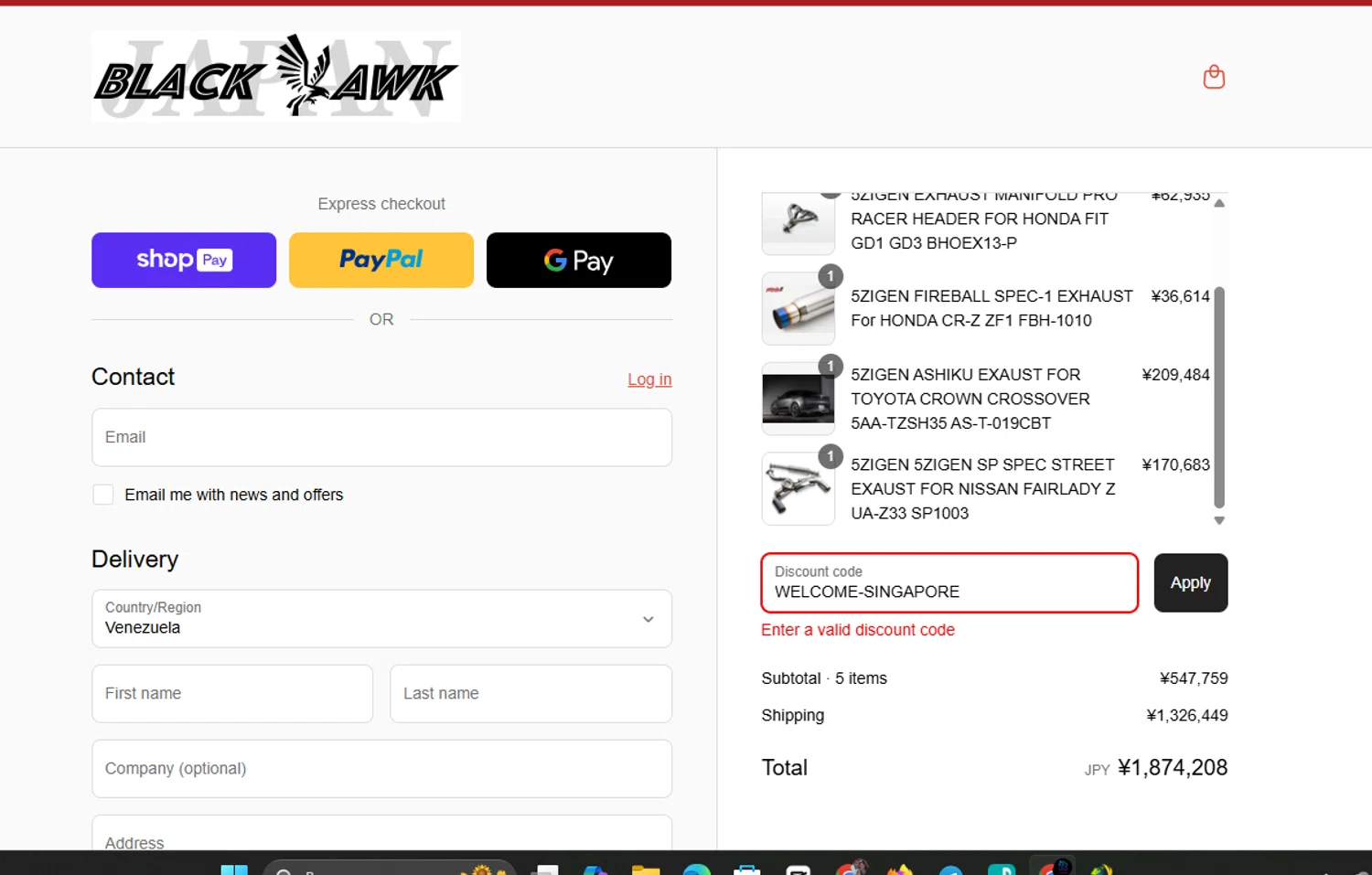Click the Nissan Fairlady Z exhaust thumbnail
The width and height of the screenshot is (1372, 875).
(x=799, y=488)
